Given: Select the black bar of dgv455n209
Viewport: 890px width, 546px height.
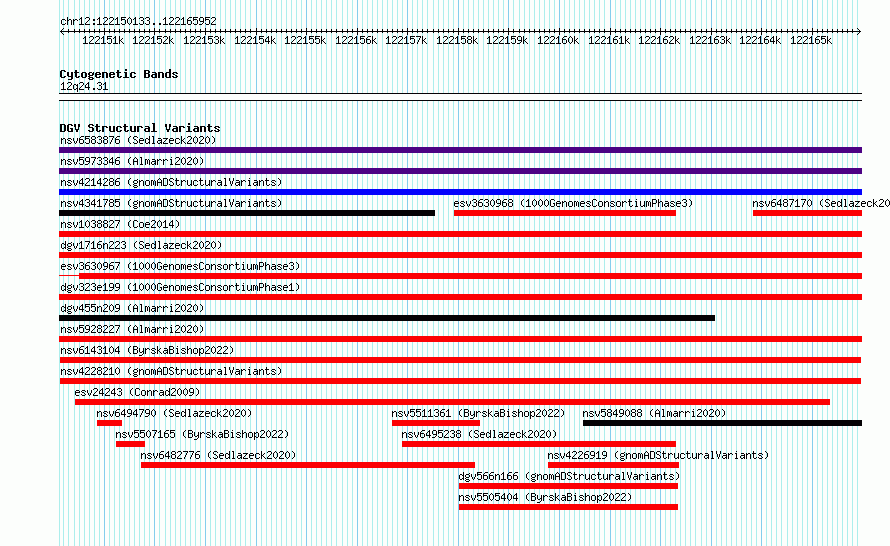Looking at the screenshot, I should 387,318.
